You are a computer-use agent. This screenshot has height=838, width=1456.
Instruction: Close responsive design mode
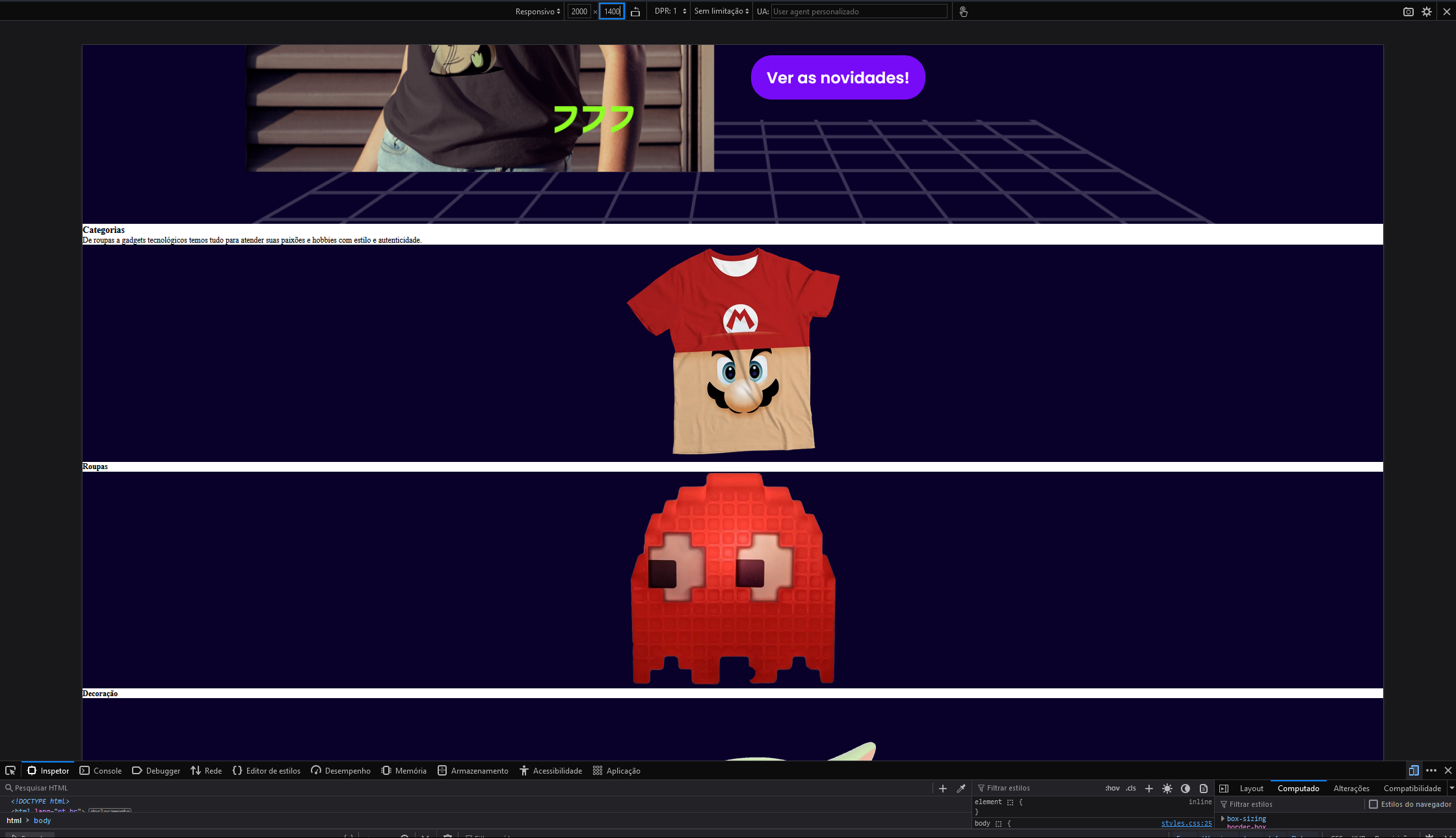[x=1447, y=12]
